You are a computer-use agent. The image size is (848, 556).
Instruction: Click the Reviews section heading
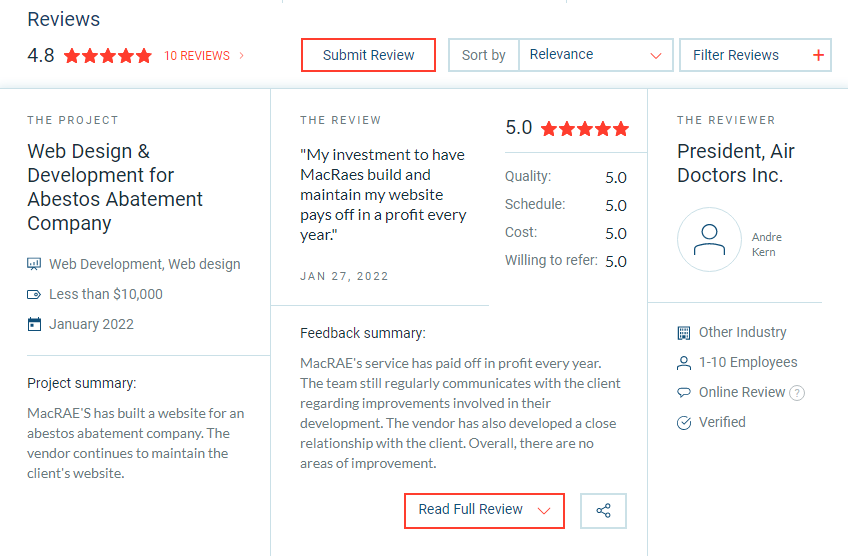click(64, 19)
